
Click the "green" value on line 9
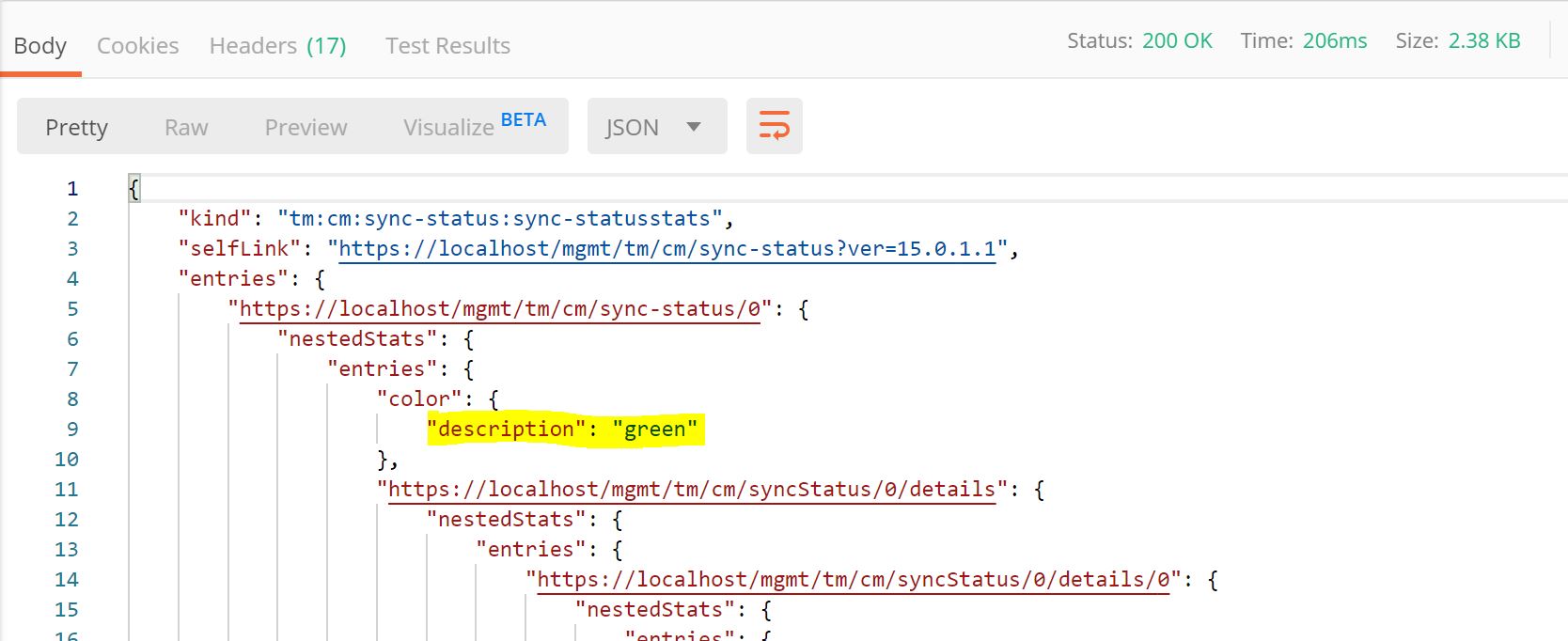pos(654,430)
